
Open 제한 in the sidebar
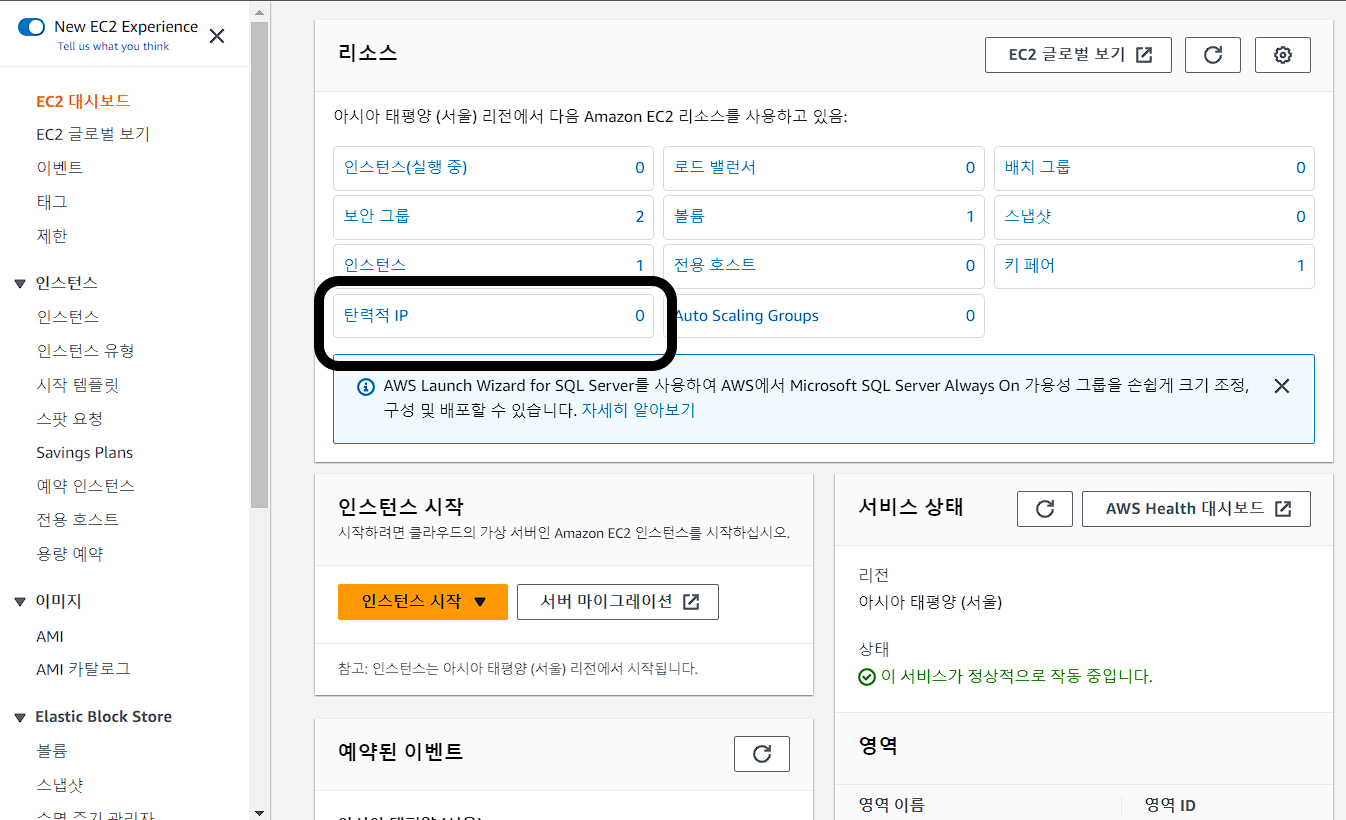click(x=52, y=236)
